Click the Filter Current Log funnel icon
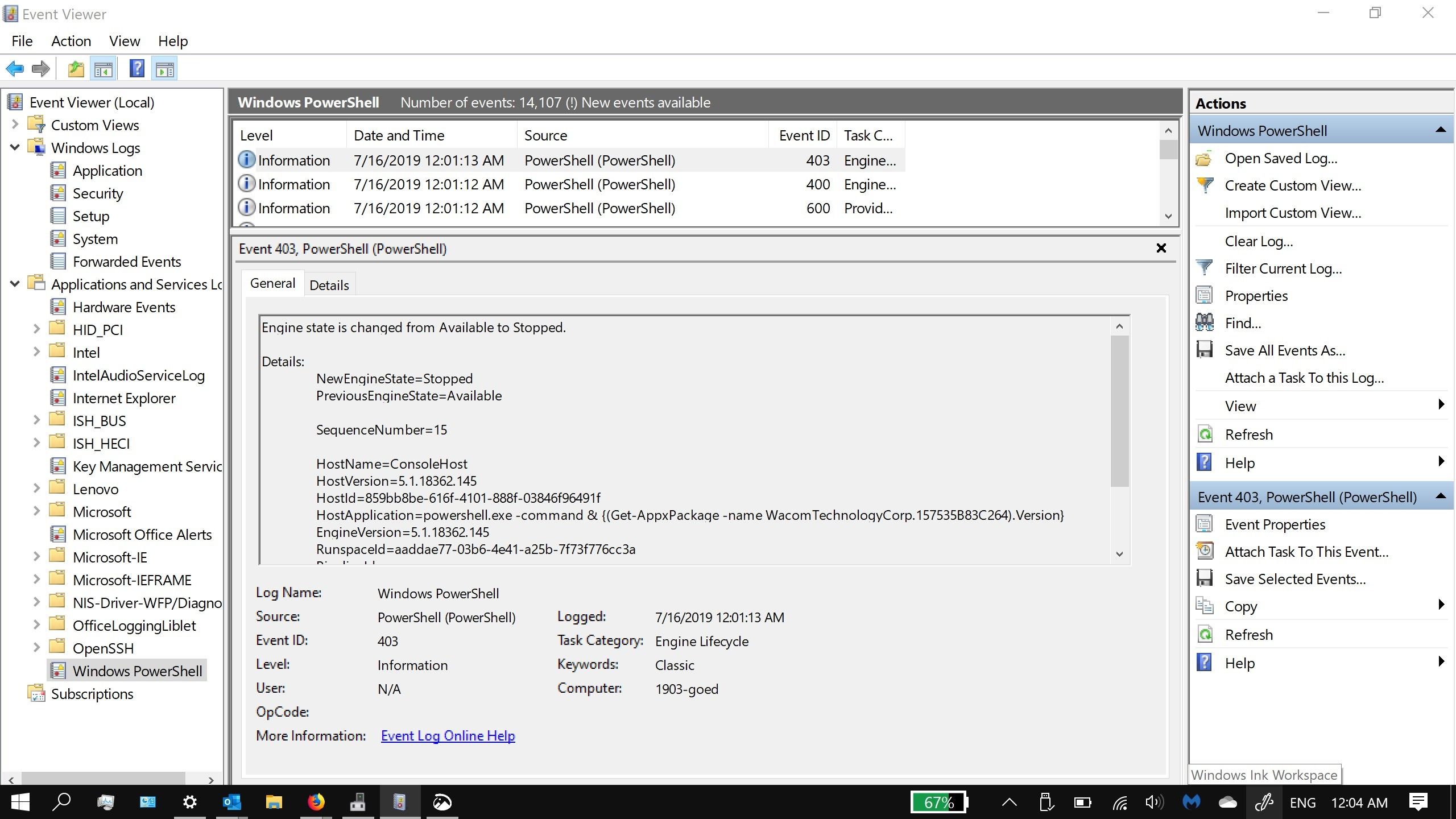 coord(1204,268)
